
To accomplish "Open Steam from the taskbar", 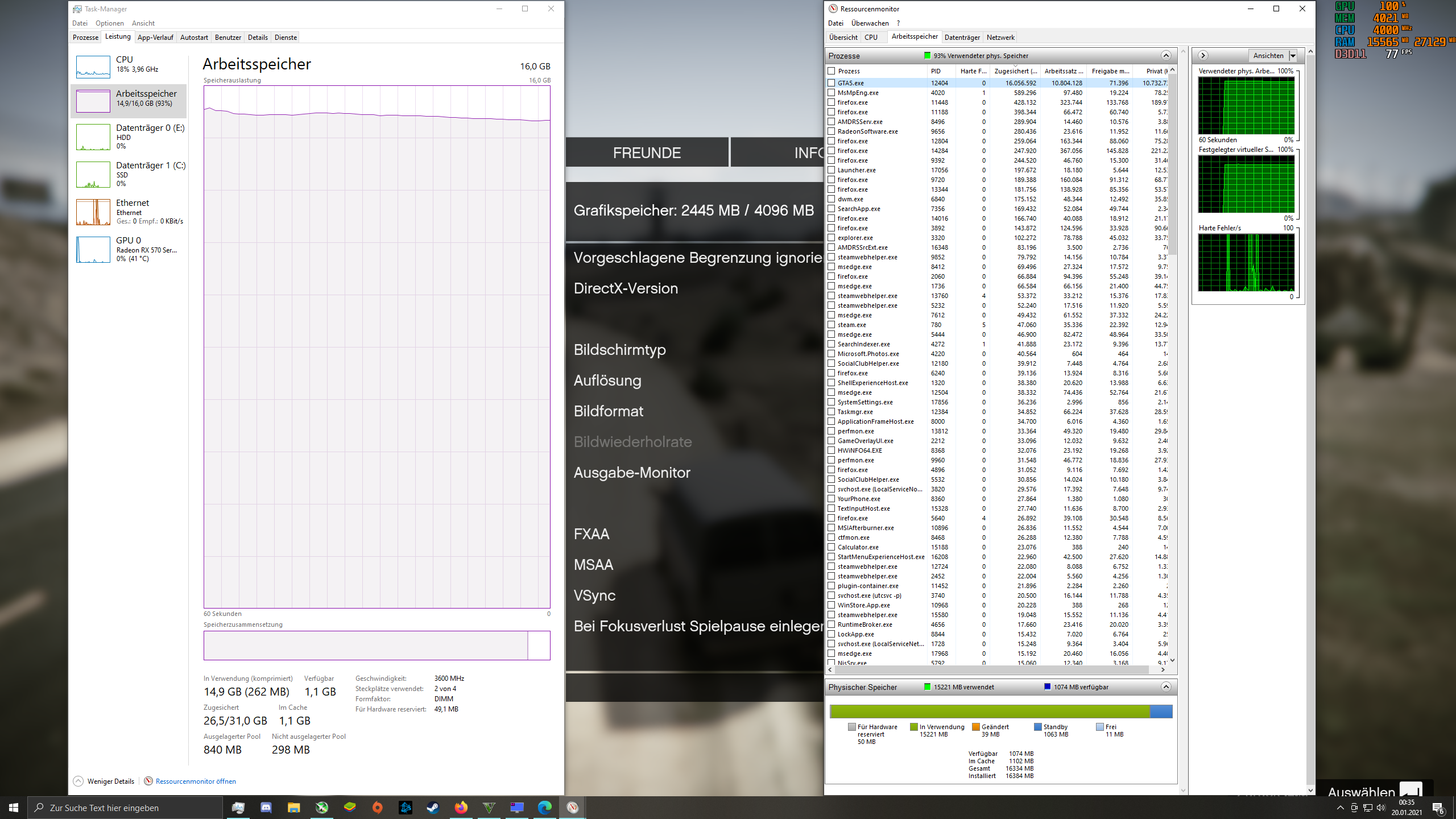I will click(433, 808).
